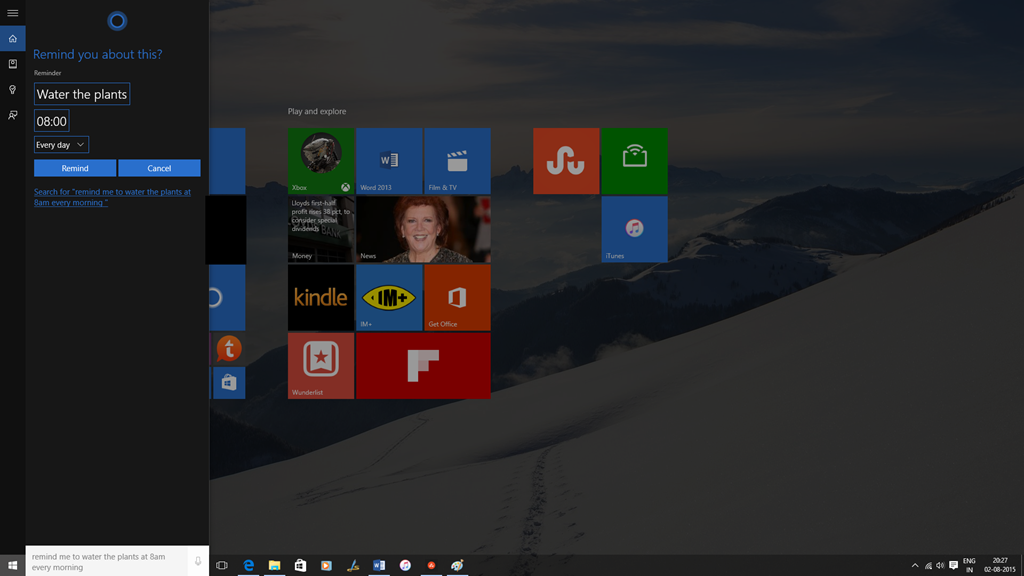Viewport: 1024px width, 576px height.
Task: Click the Windows Start button
Action: [12, 565]
